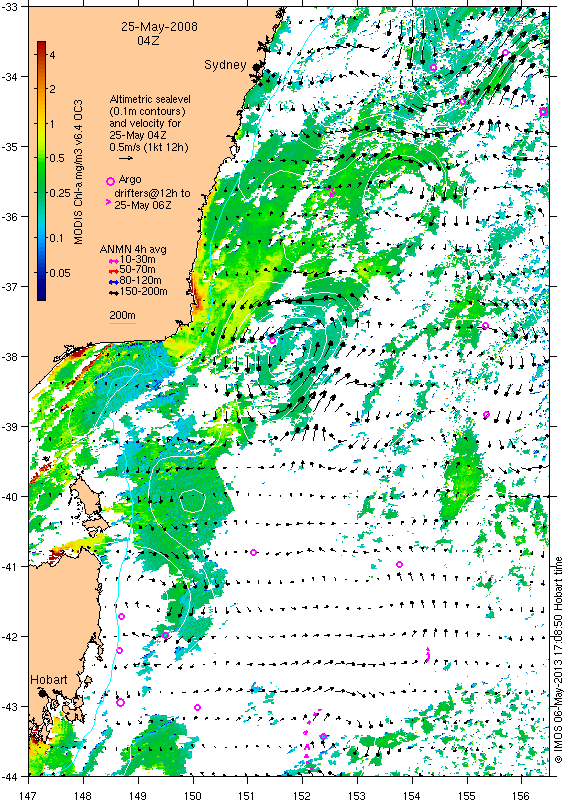Click the 'Argo' legend label
Screen dimensions: 570x800
130,181
